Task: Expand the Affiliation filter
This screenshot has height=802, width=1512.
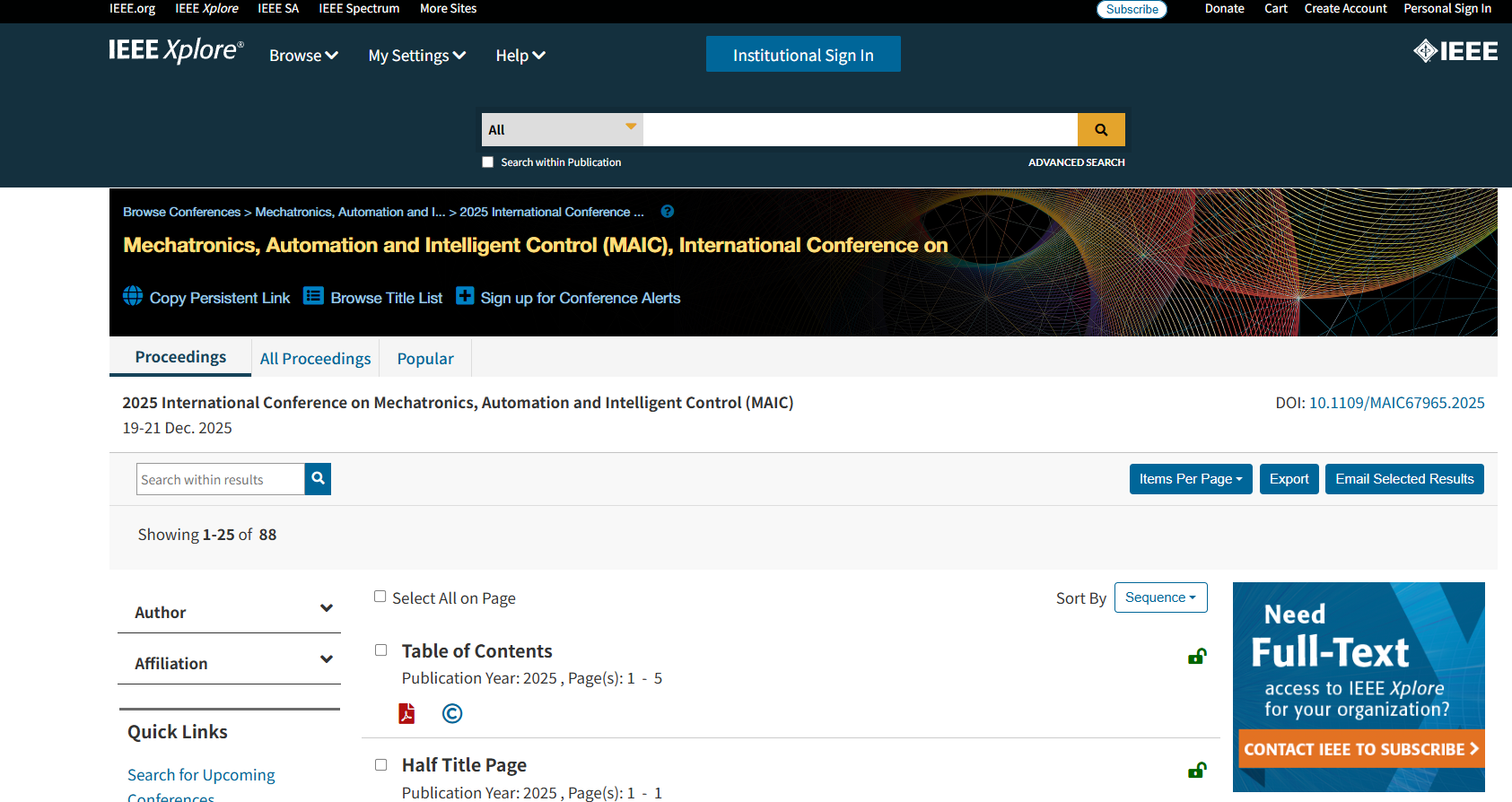Action: coord(229,663)
